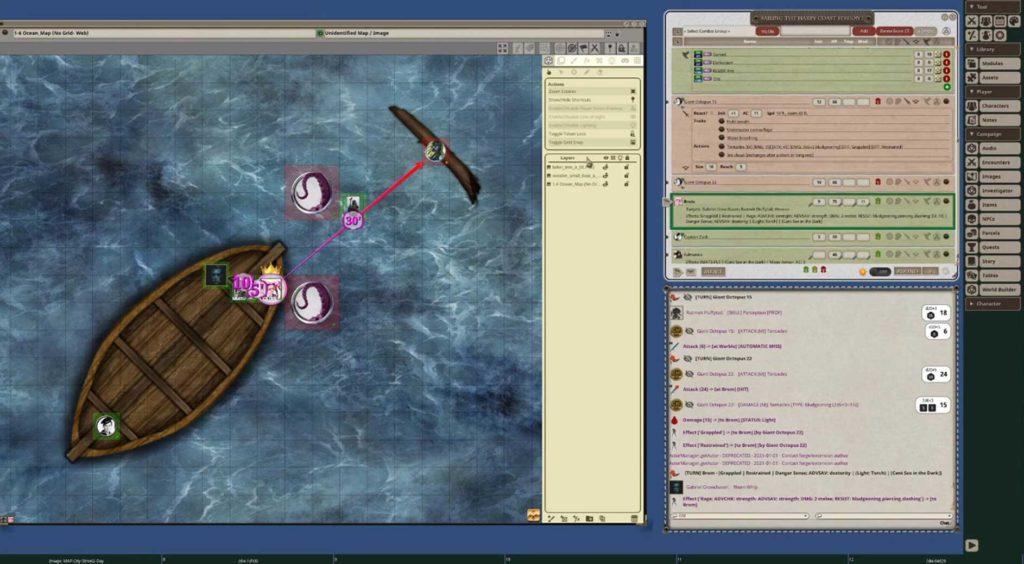Open the party sheet tool icon
Image resolution: width=1024 pixels, height=564 pixels.
tap(985, 21)
